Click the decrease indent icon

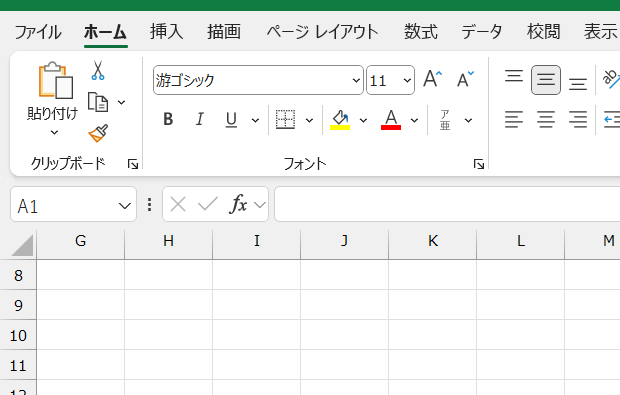612,119
